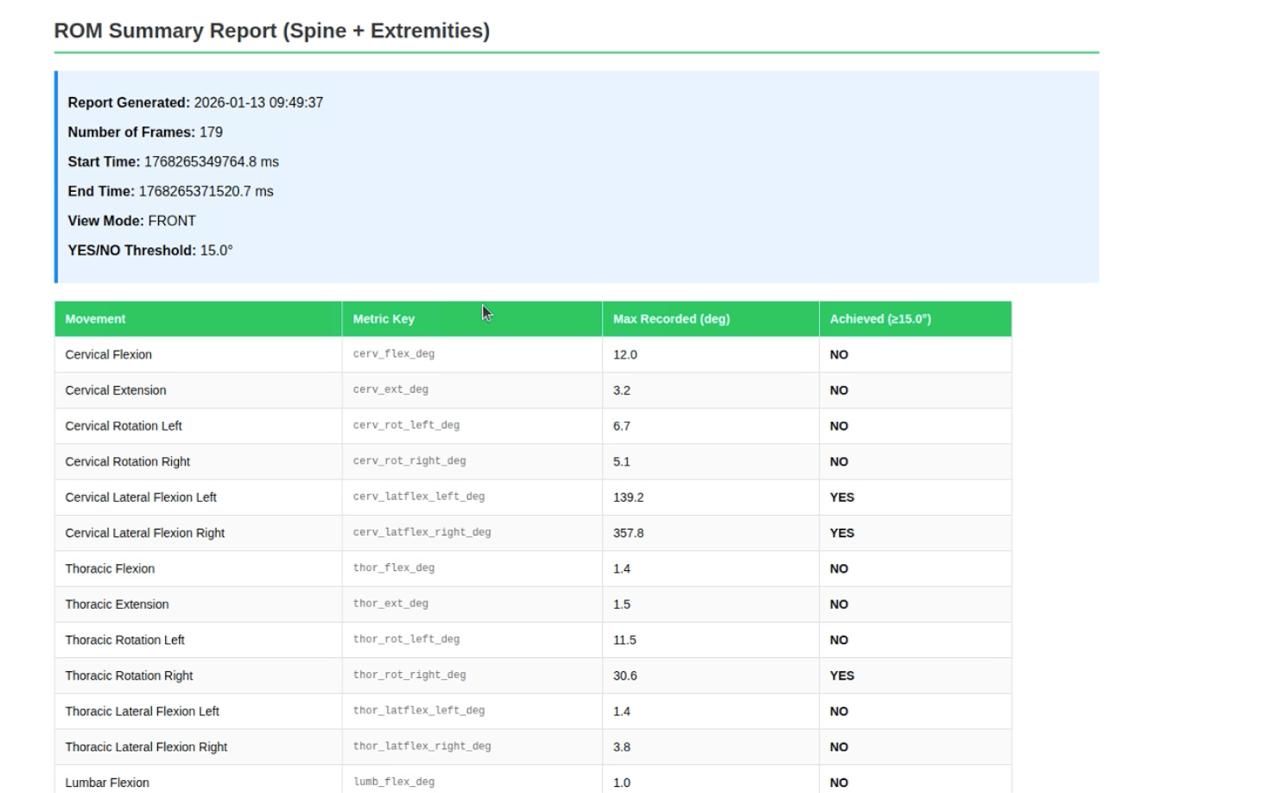The width and height of the screenshot is (1280, 793).
Task: Select the Cervical Flexion row
Action: pyautogui.click(x=108, y=354)
